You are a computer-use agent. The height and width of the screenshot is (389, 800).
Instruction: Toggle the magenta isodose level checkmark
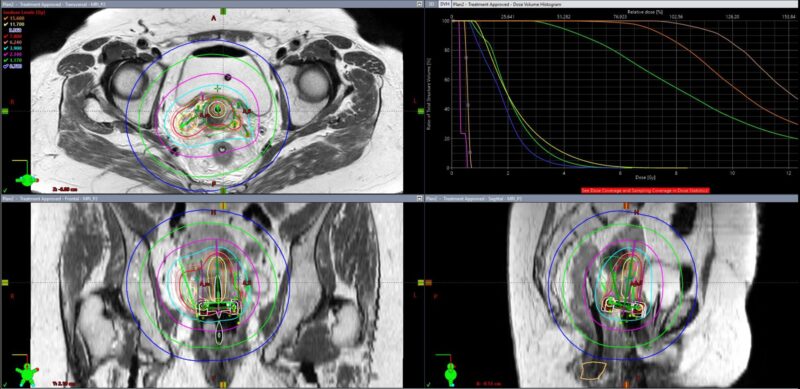pyautogui.click(x=6, y=55)
